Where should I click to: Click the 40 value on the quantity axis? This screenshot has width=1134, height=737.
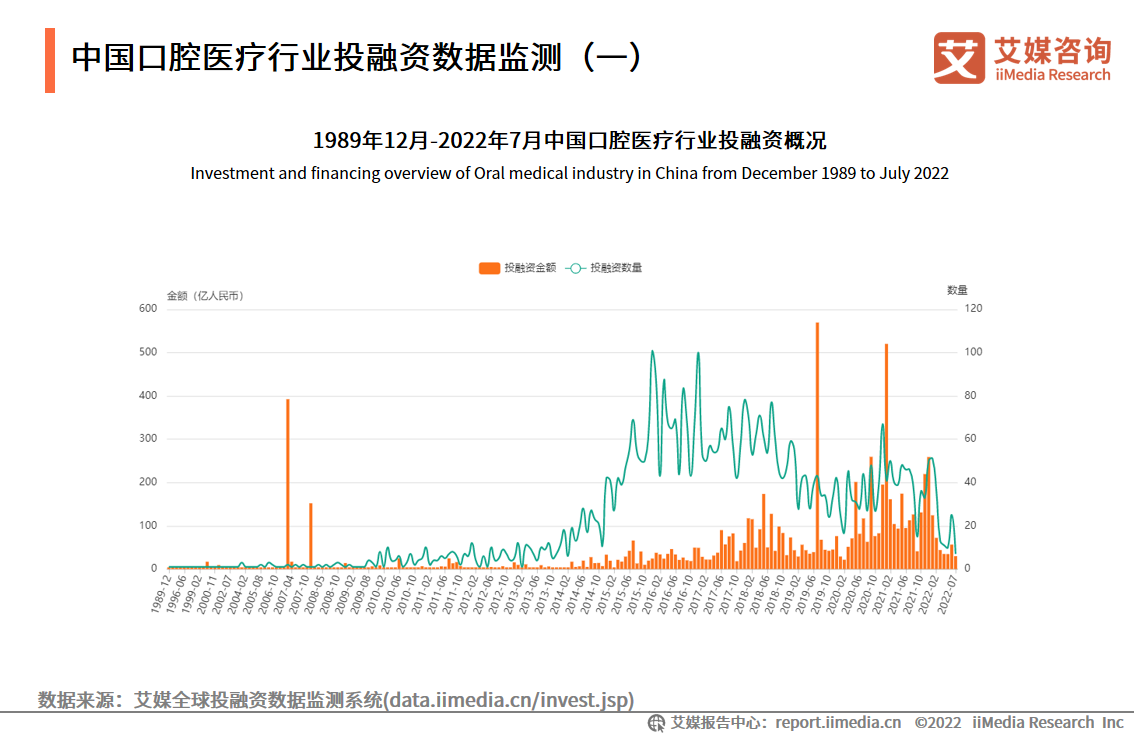pyautogui.click(x=971, y=482)
